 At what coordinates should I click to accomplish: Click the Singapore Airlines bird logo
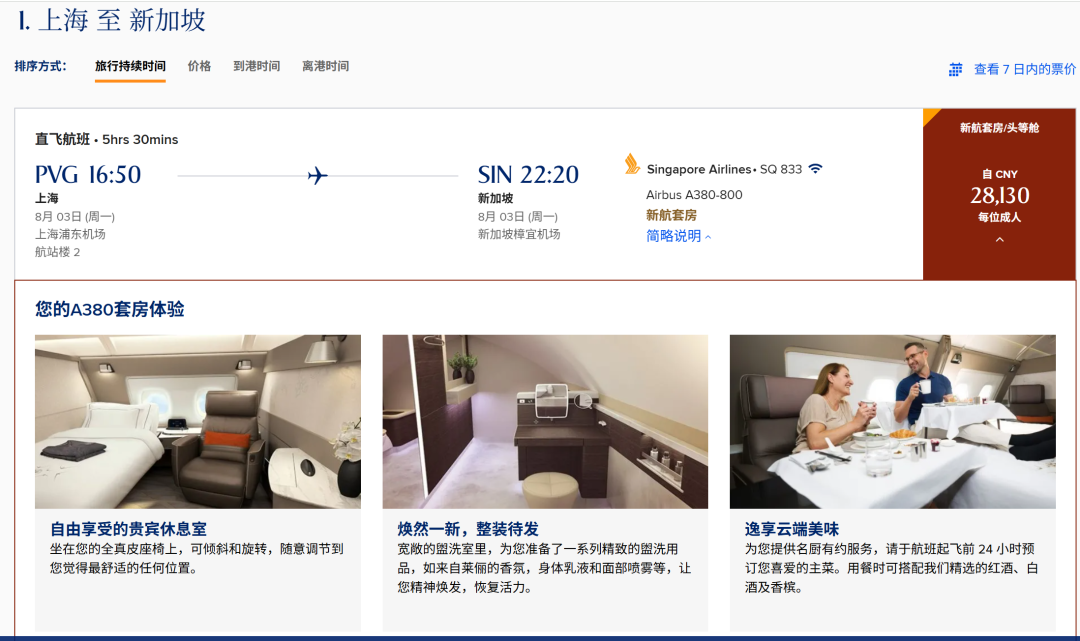632,164
